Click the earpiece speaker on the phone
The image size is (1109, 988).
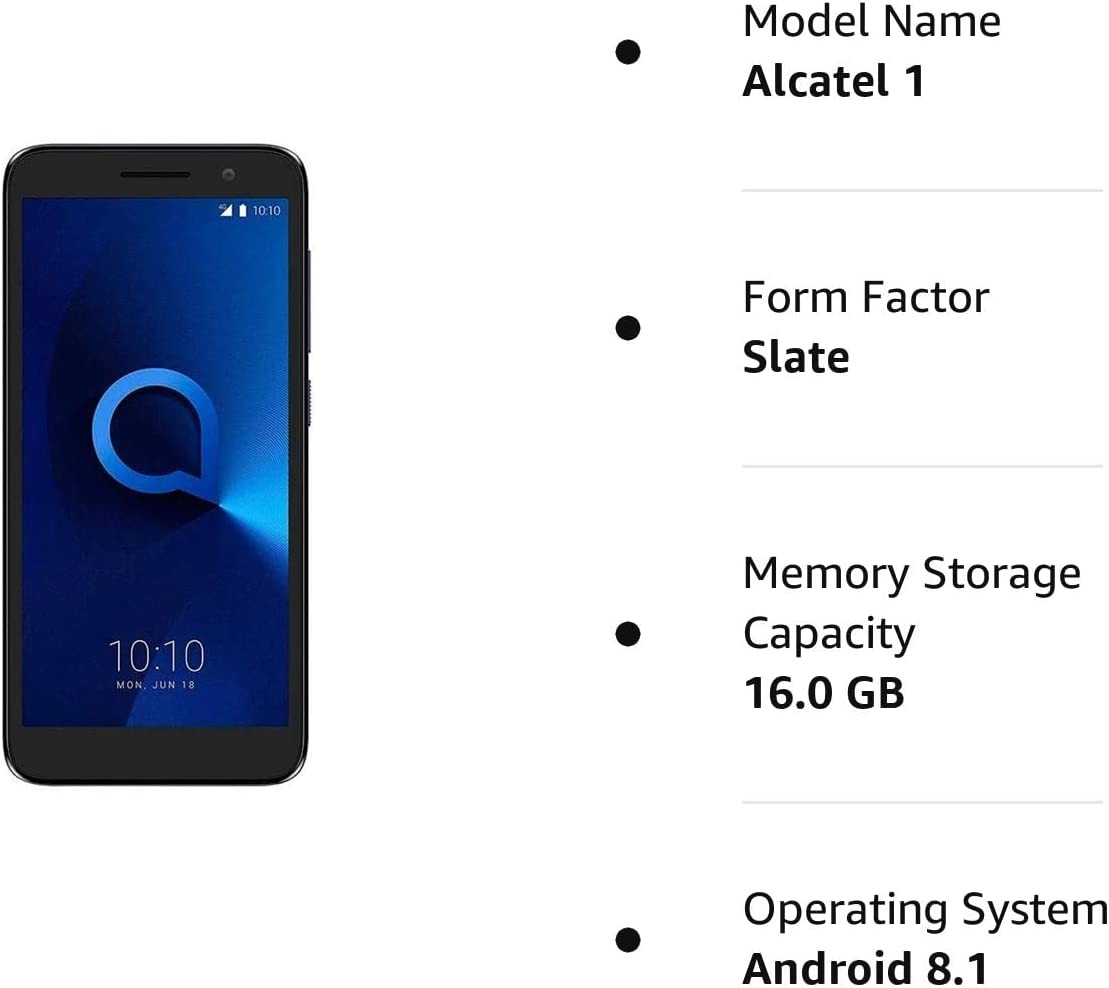tap(155, 175)
